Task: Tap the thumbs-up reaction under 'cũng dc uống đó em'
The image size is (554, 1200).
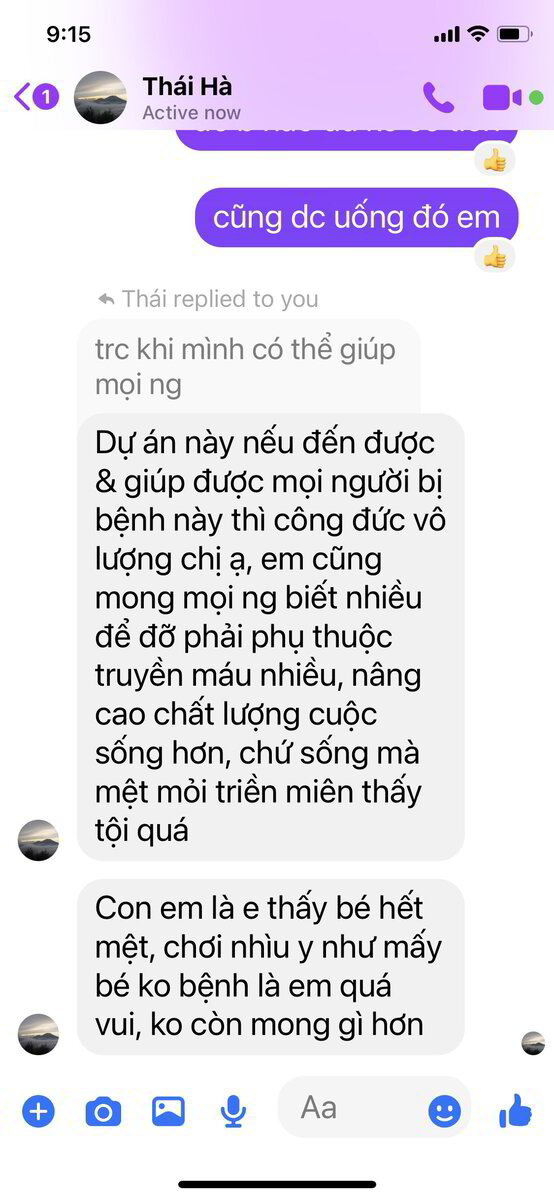Action: [495, 257]
